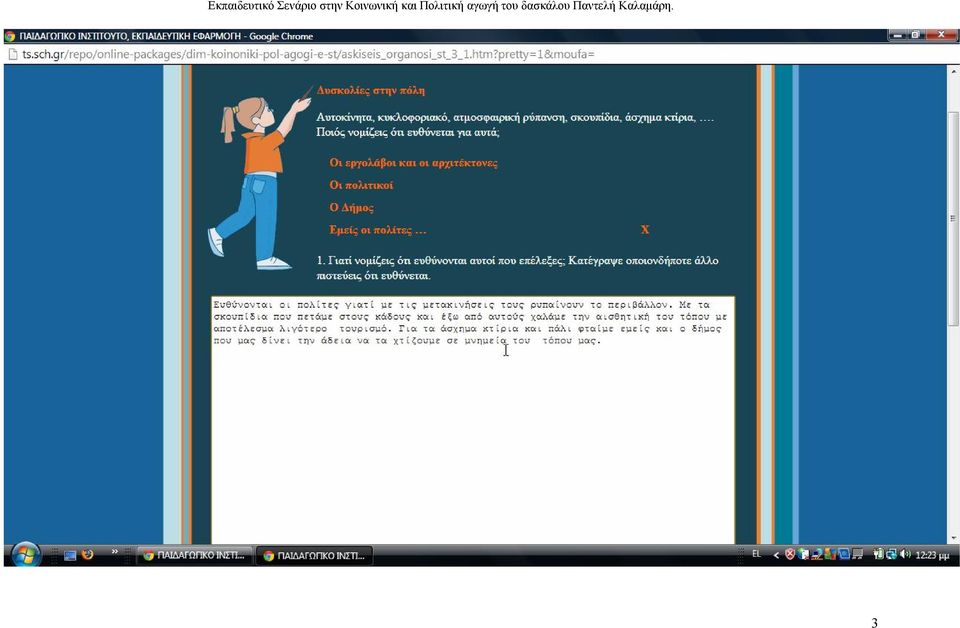This screenshot has height=628, width=960.
Task: Open the volume tray icon
Action: 906,555
